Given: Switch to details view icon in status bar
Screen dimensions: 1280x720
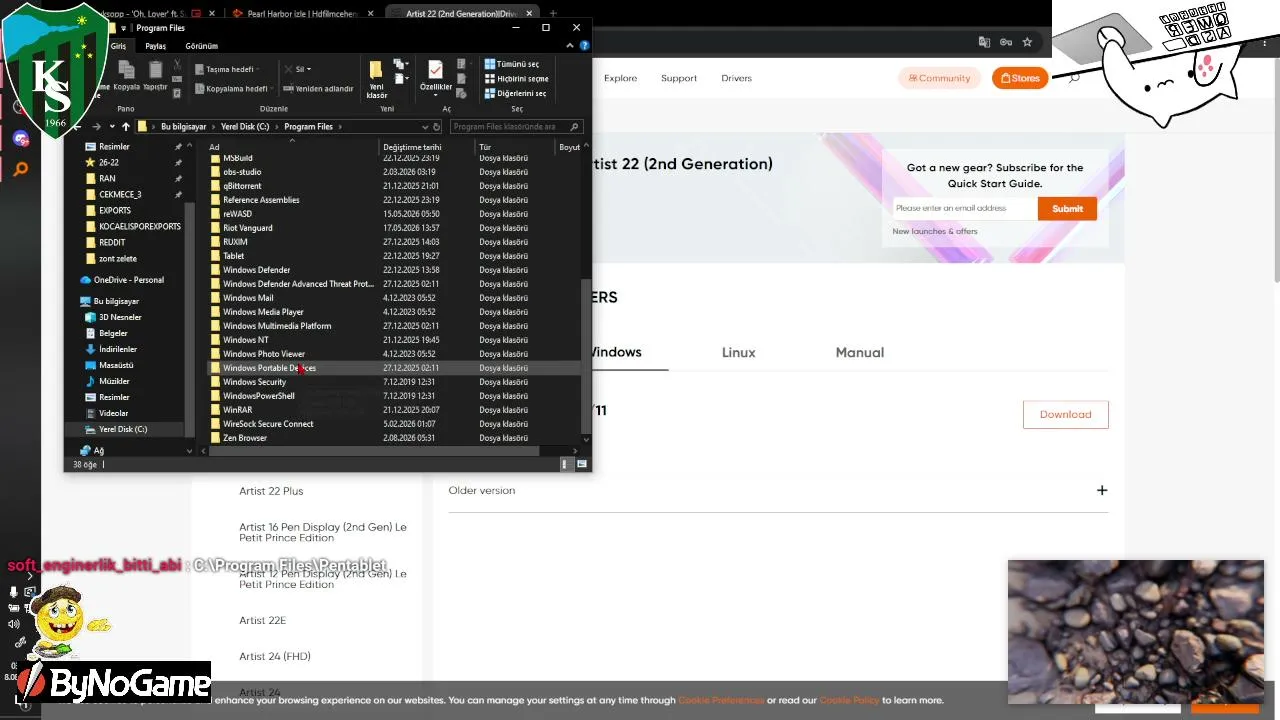Looking at the screenshot, I should (x=566, y=464).
